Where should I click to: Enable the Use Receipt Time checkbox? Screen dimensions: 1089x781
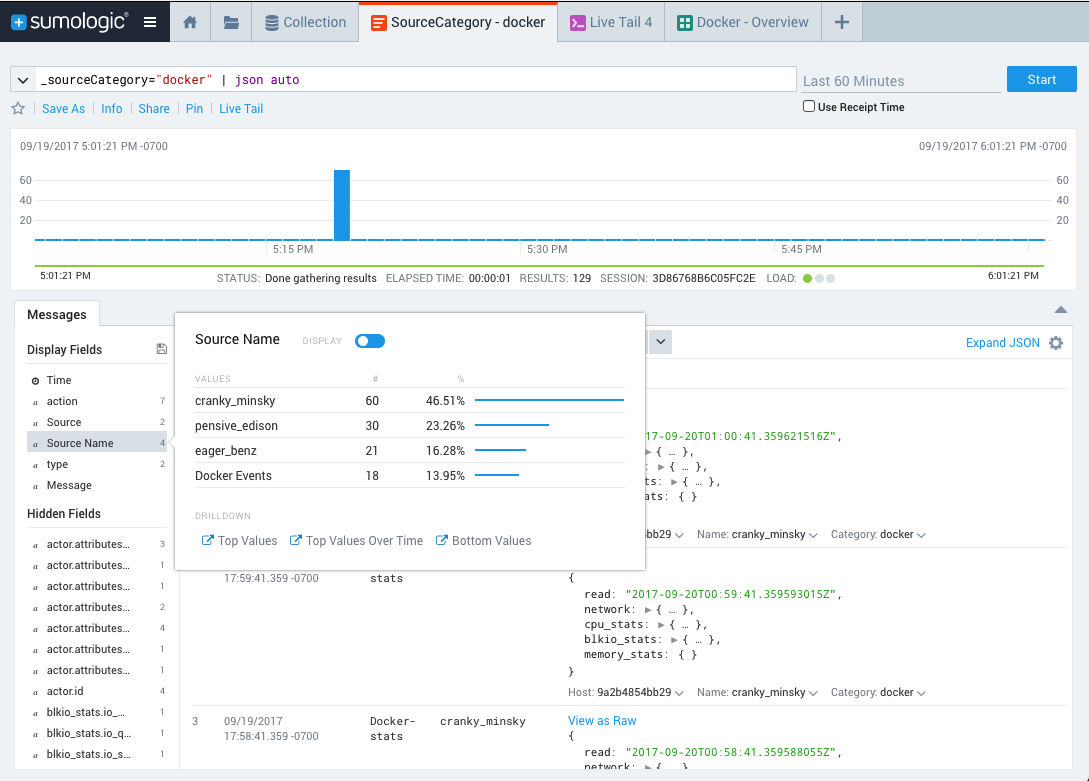pyautogui.click(x=808, y=106)
